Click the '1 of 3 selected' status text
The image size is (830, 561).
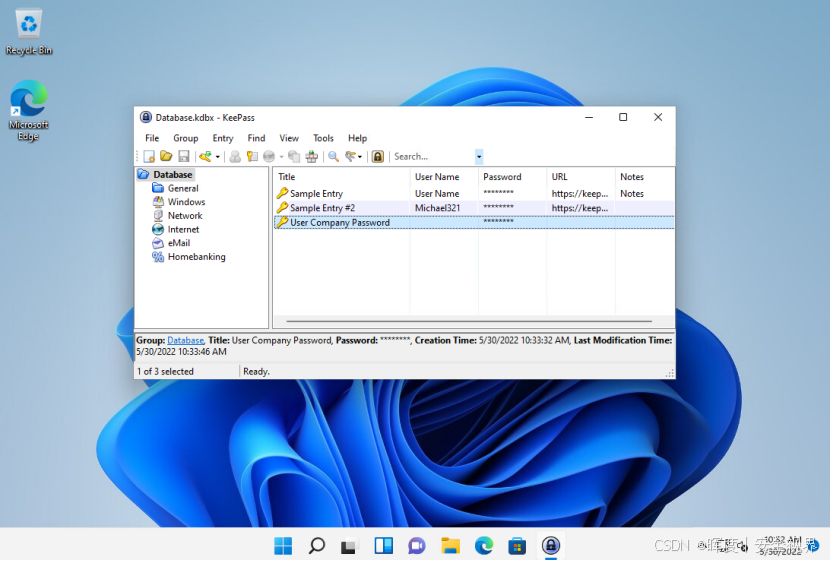[x=165, y=372]
